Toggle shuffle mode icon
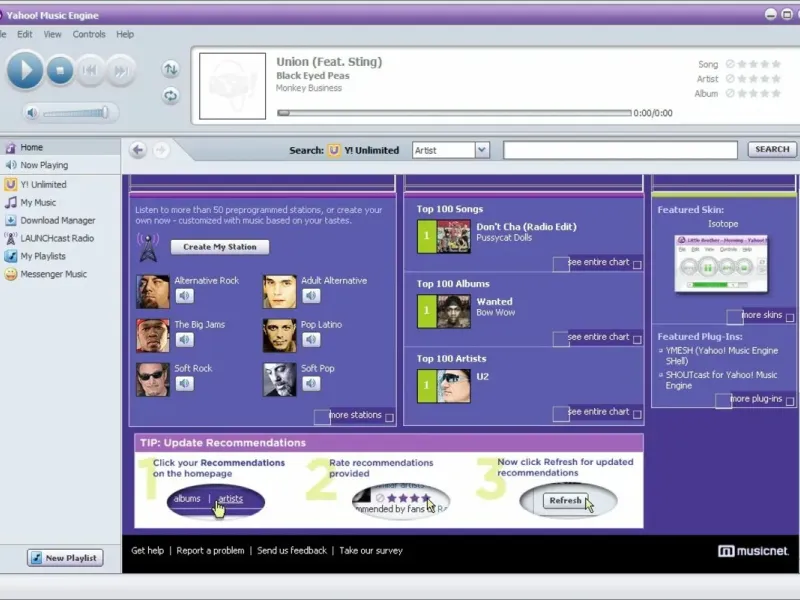Image resolution: width=800 pixels, height=600 pixels. [x=170, y=68]
